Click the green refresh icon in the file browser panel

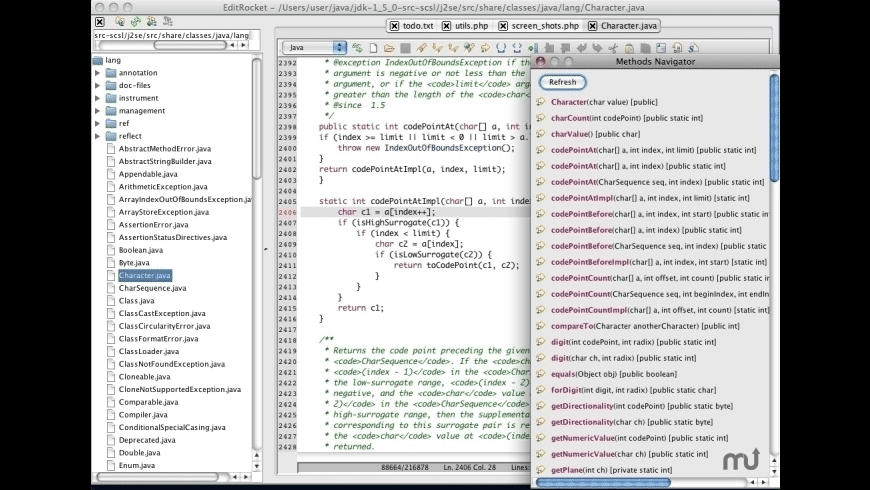[x=136, y=22]
